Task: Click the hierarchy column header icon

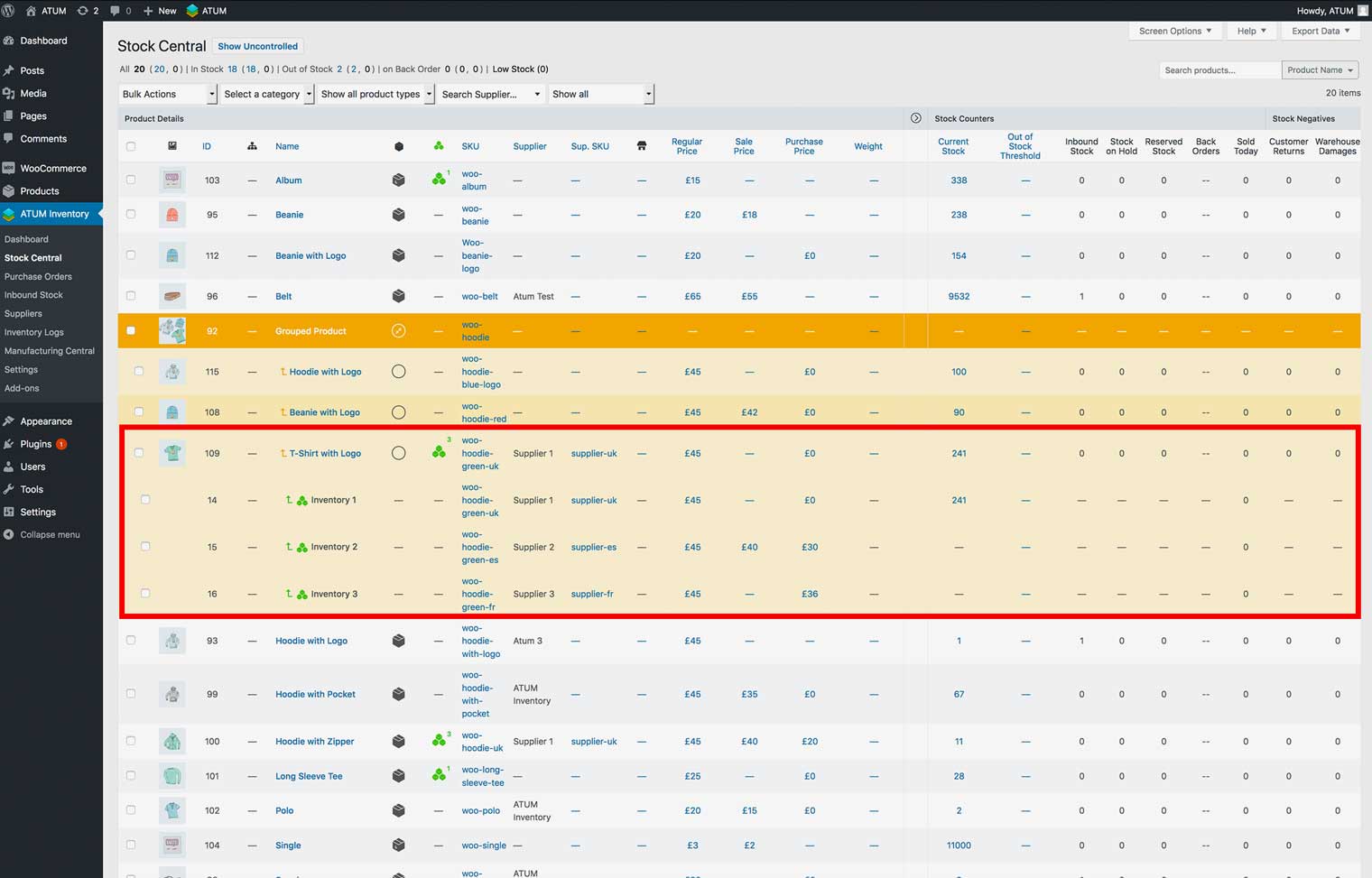Action: [x=252, y=146]
